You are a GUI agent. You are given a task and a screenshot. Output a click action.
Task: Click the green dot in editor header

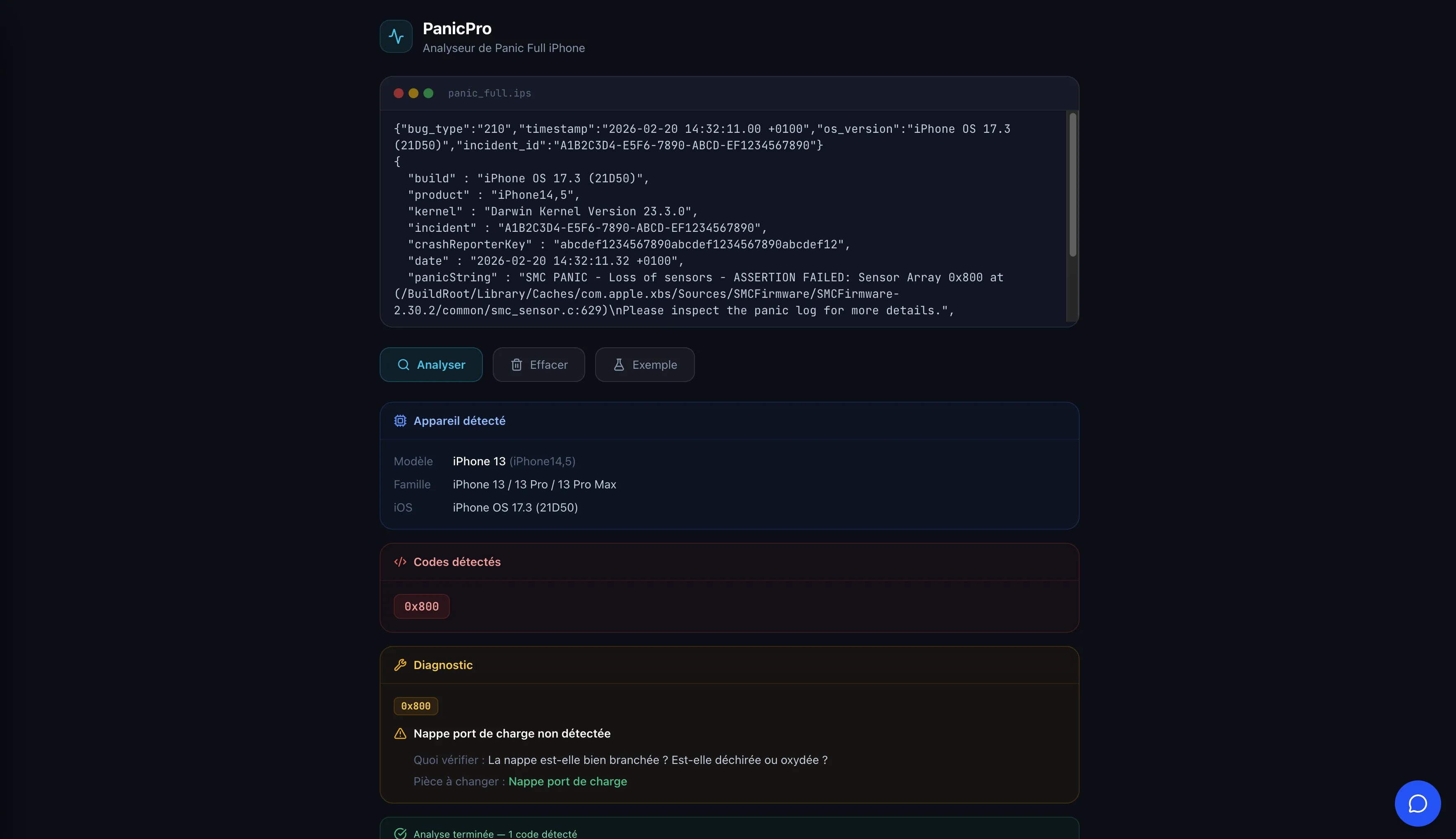click(428, 93)
